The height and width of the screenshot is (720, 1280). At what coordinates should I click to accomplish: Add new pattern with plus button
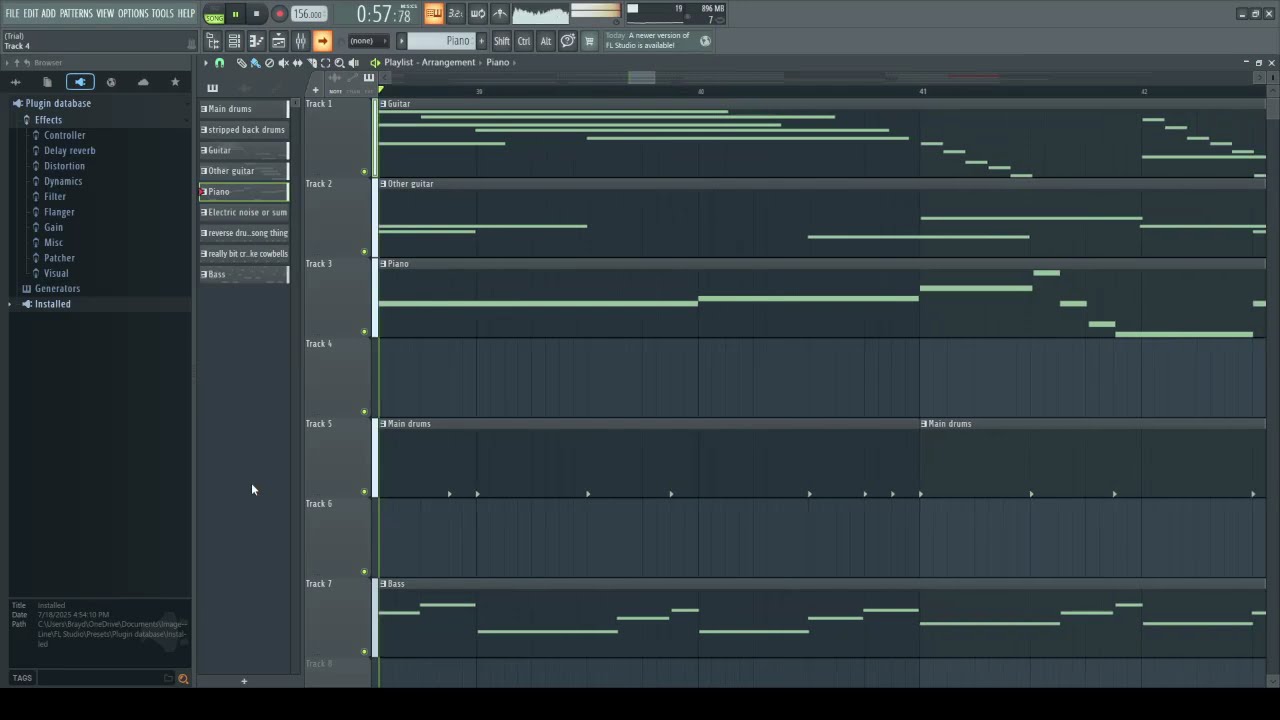(x=481, y=40)
